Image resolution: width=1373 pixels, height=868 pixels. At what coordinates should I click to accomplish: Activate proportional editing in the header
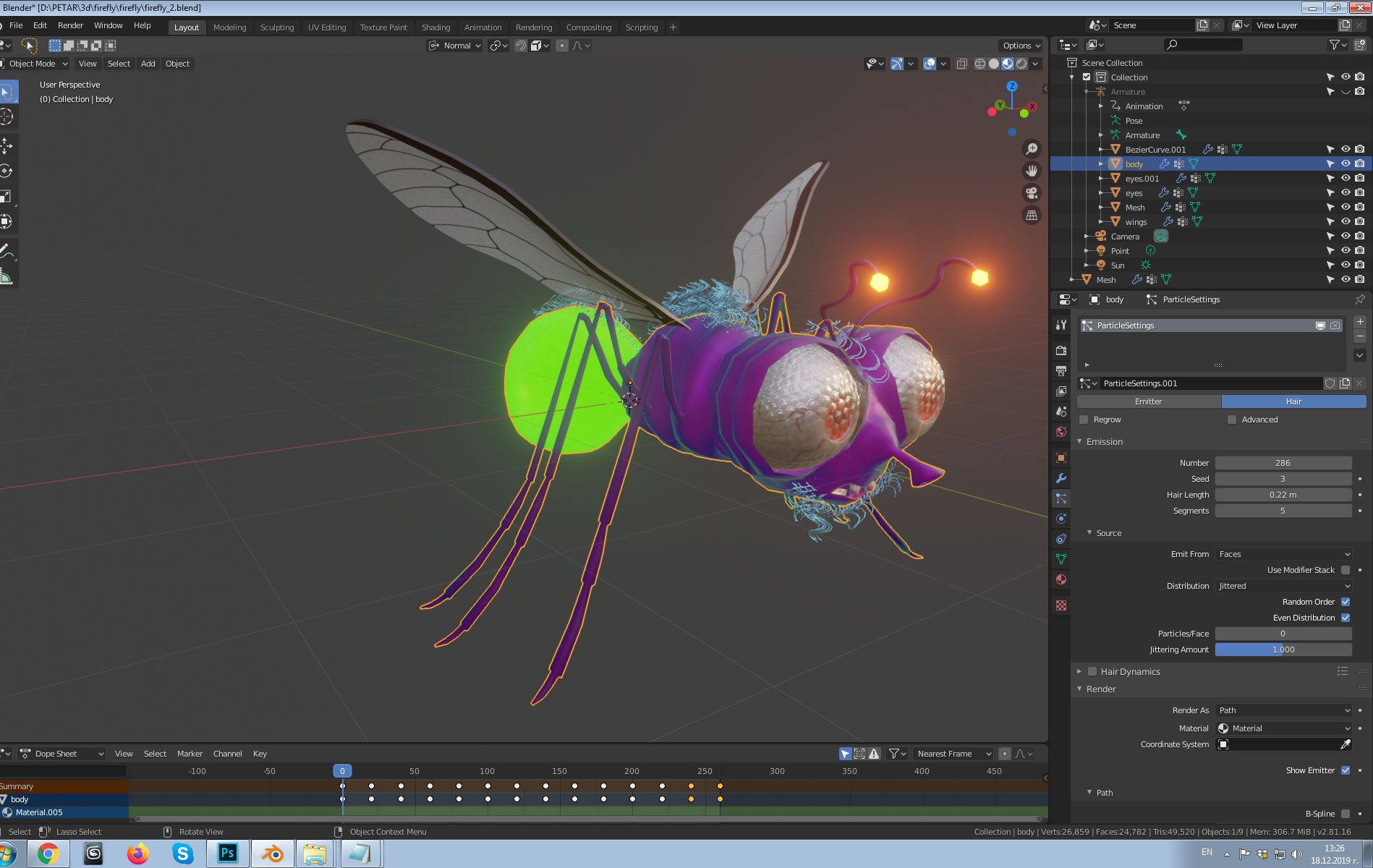click(x=562, y=46)
